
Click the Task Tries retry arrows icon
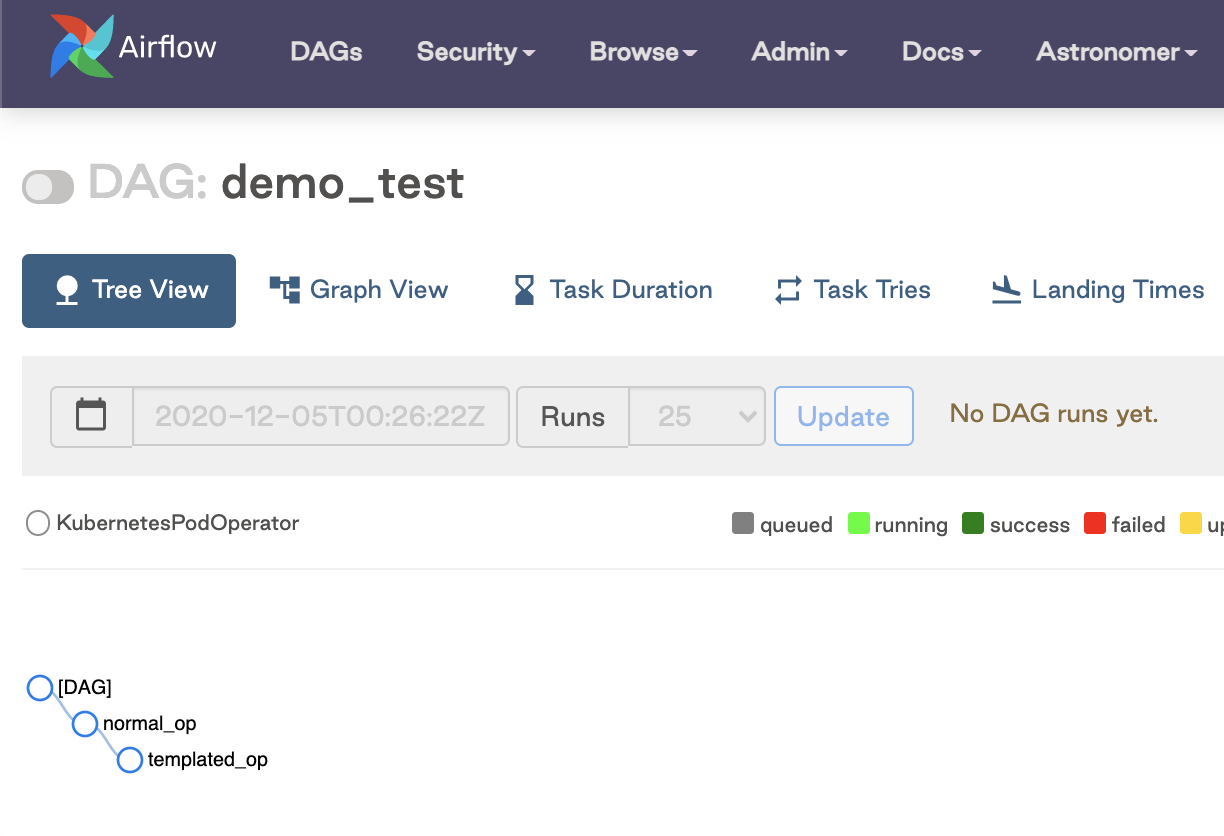click(x=788, y=291)
